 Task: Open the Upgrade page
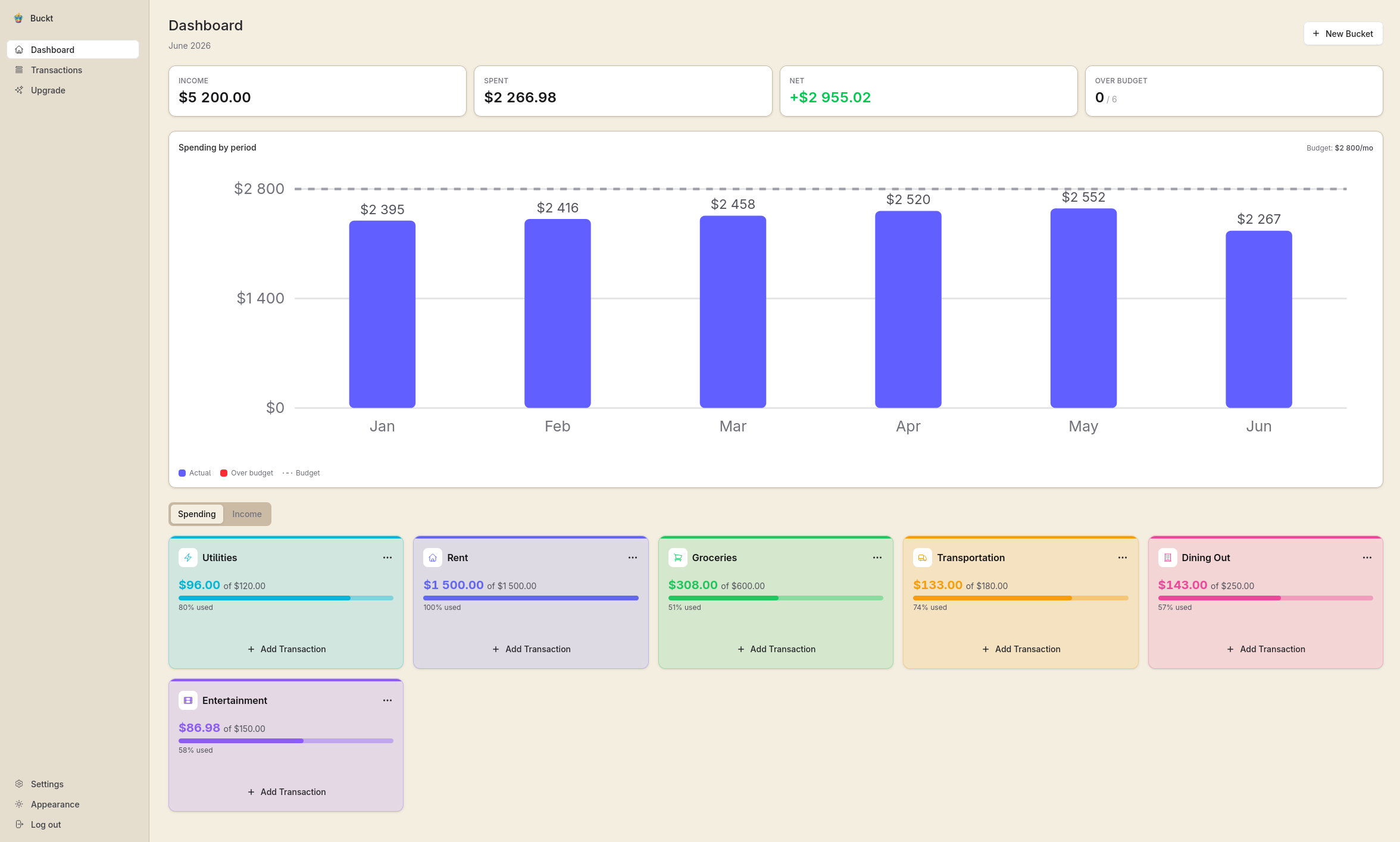[73, 90]
